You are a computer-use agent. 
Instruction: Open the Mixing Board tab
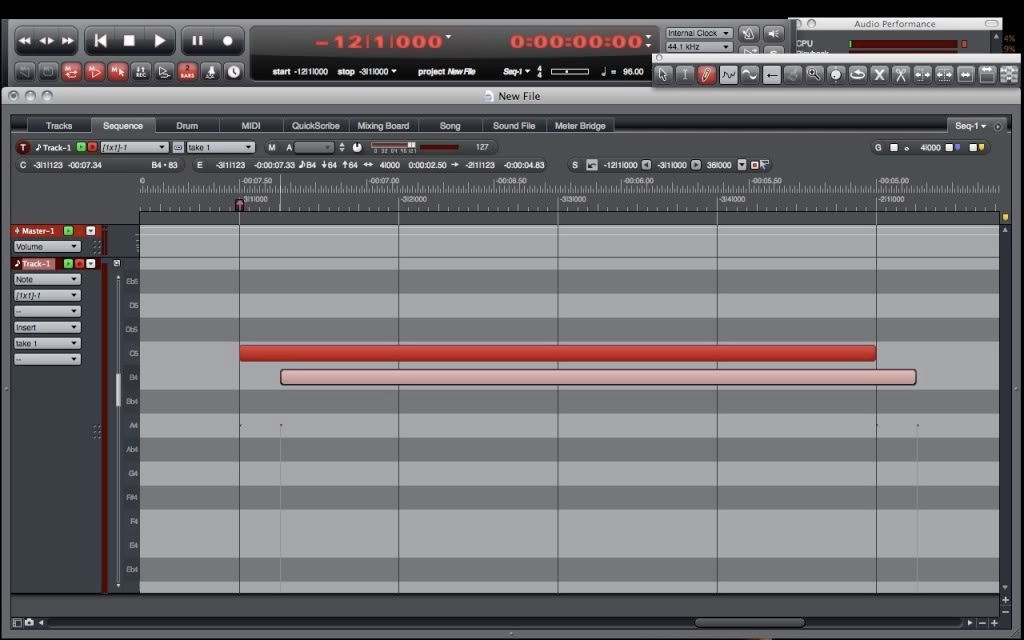pyautogui.click(x=383, y=125)
